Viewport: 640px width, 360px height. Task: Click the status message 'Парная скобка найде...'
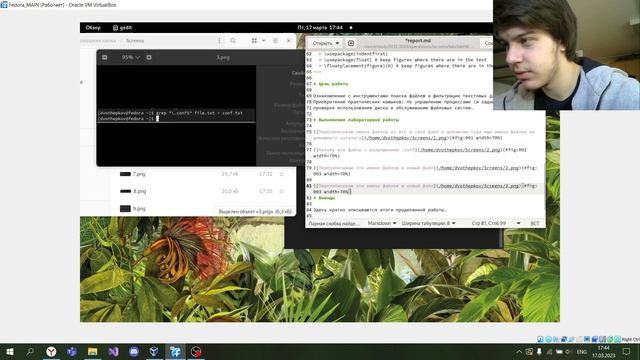(x=334, y=224)
